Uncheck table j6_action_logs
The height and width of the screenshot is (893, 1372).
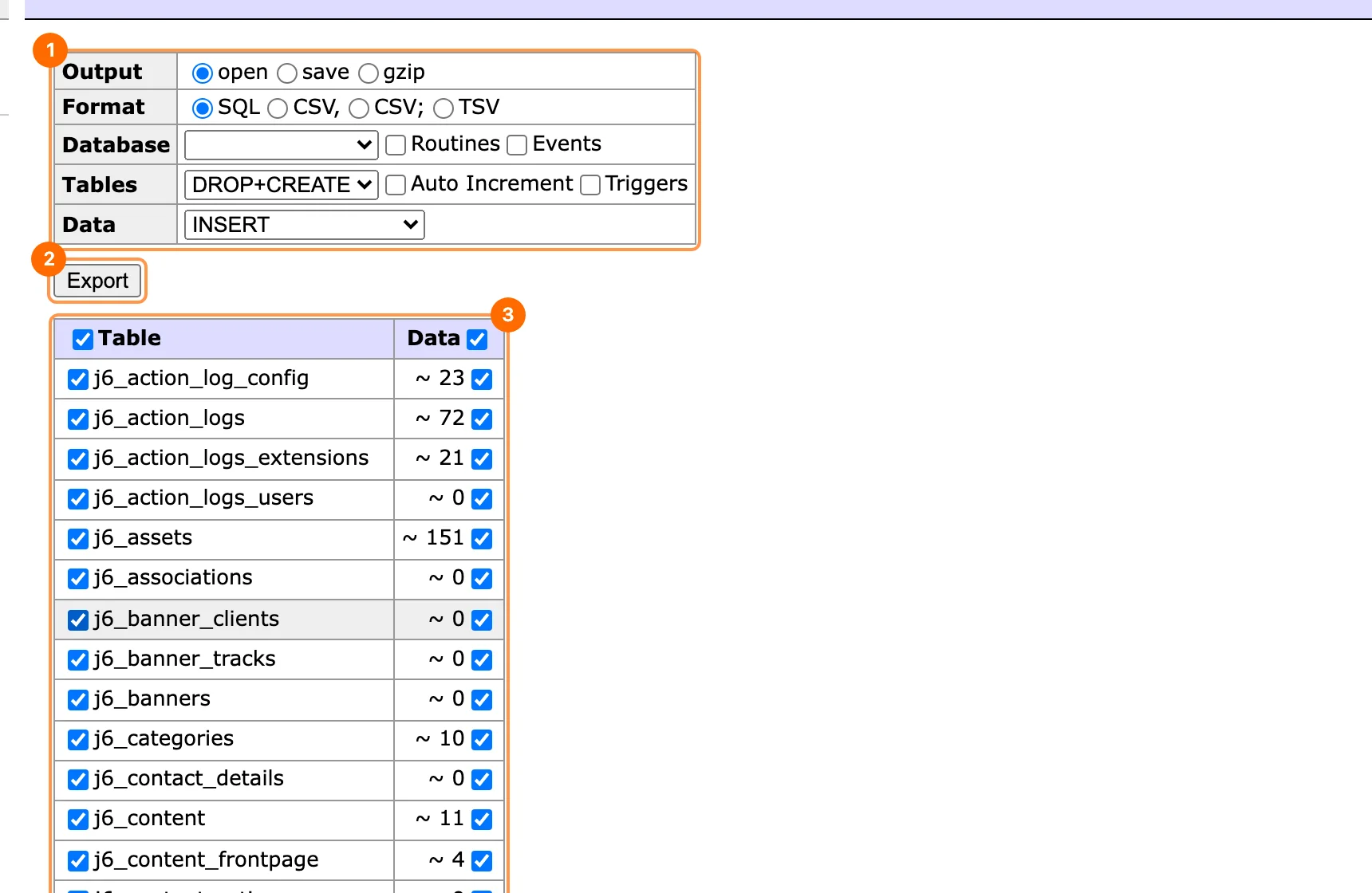[x=78, y=419]
